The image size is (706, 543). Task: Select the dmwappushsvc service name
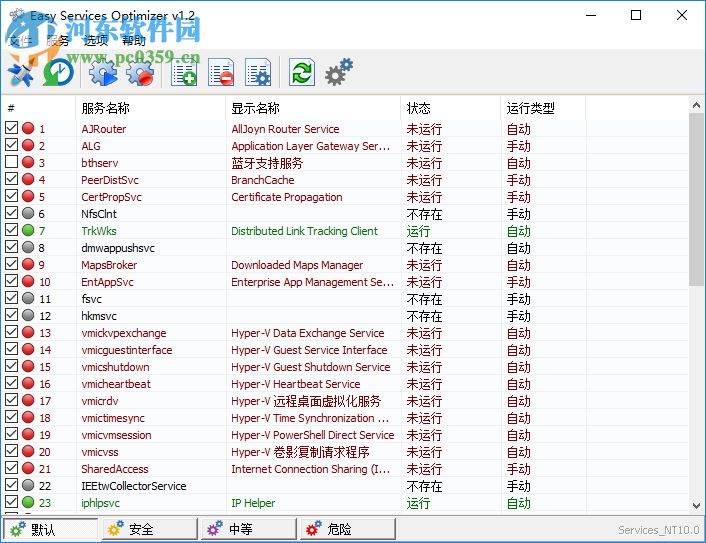[x=118, y=248]
